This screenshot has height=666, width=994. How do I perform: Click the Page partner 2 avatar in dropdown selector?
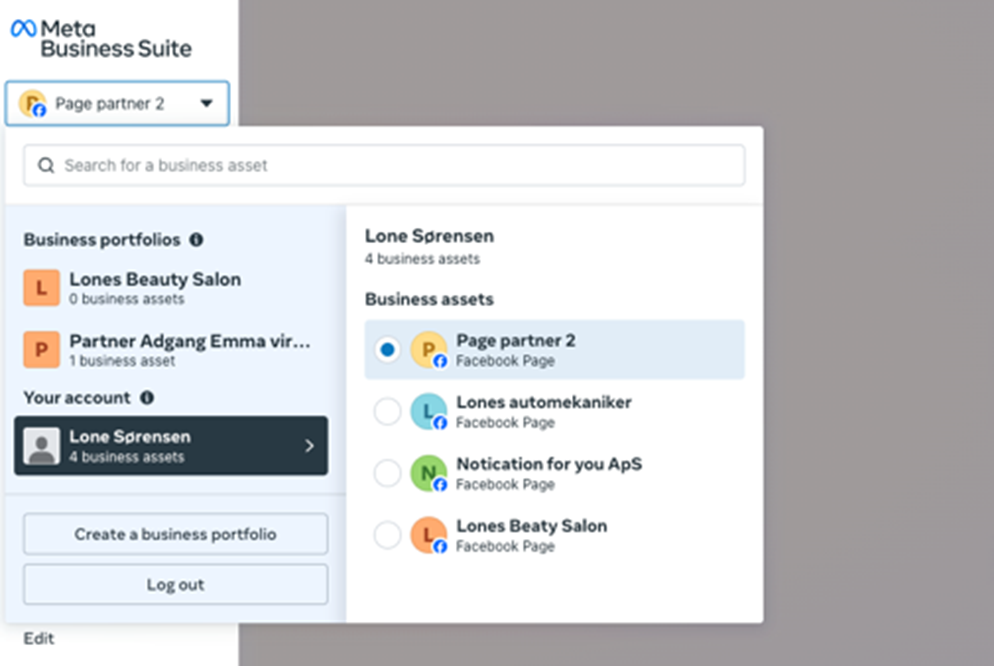[x=32, y=104]
